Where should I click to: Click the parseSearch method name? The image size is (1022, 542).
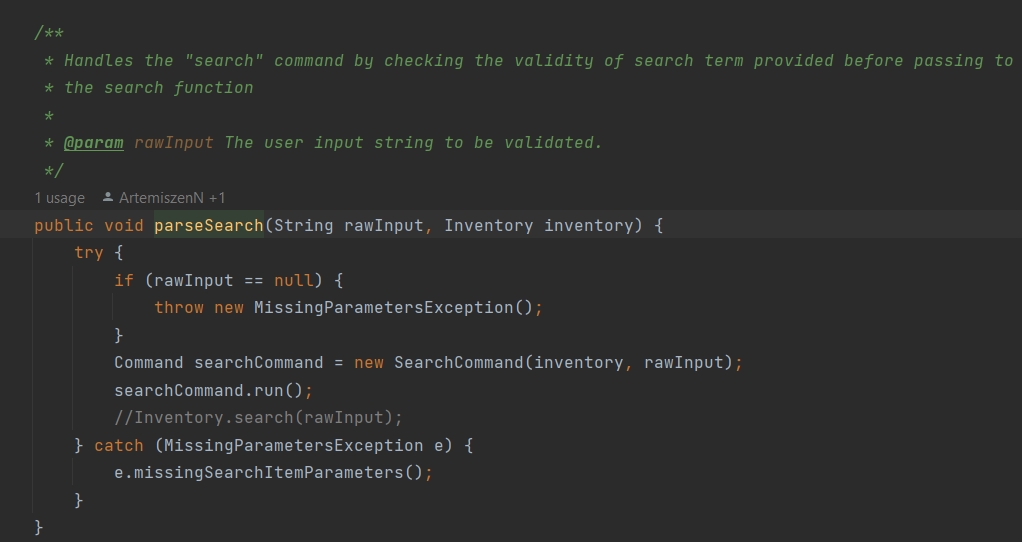209,225
